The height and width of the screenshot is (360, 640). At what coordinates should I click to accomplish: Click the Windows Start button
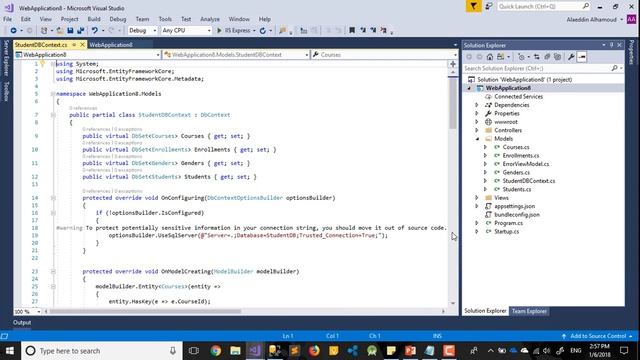click(x=10, y=351)
